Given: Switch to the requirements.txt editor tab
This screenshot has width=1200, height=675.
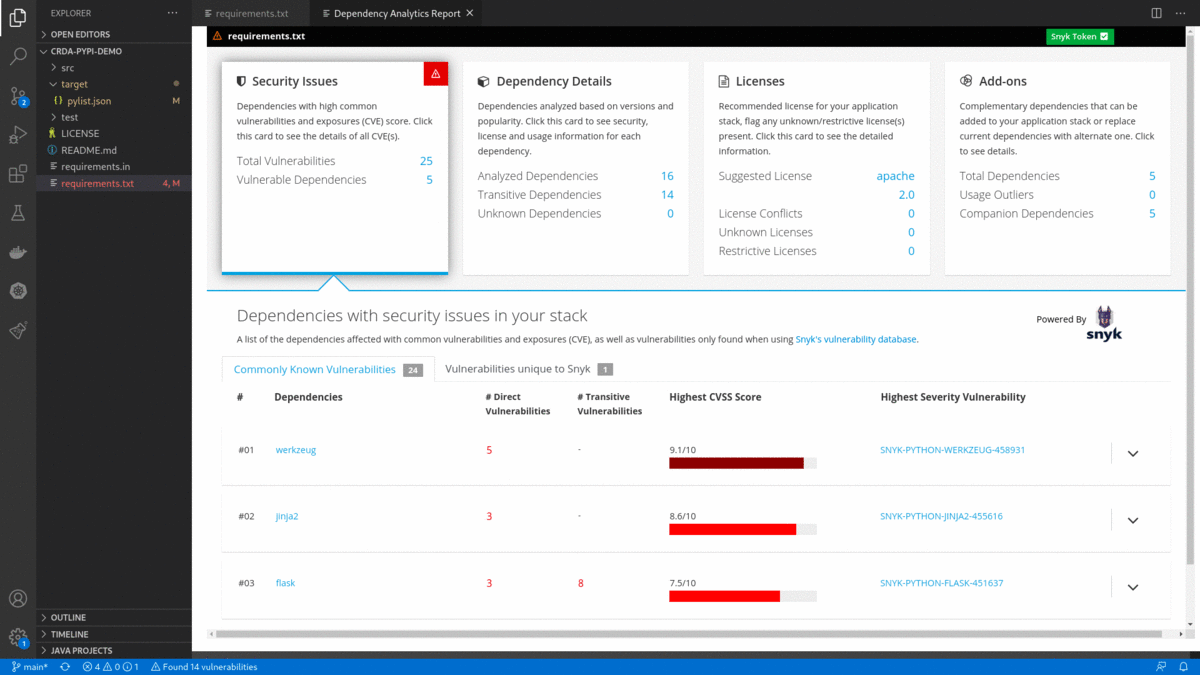Looking at the screenshot, I should pos(251,14).
